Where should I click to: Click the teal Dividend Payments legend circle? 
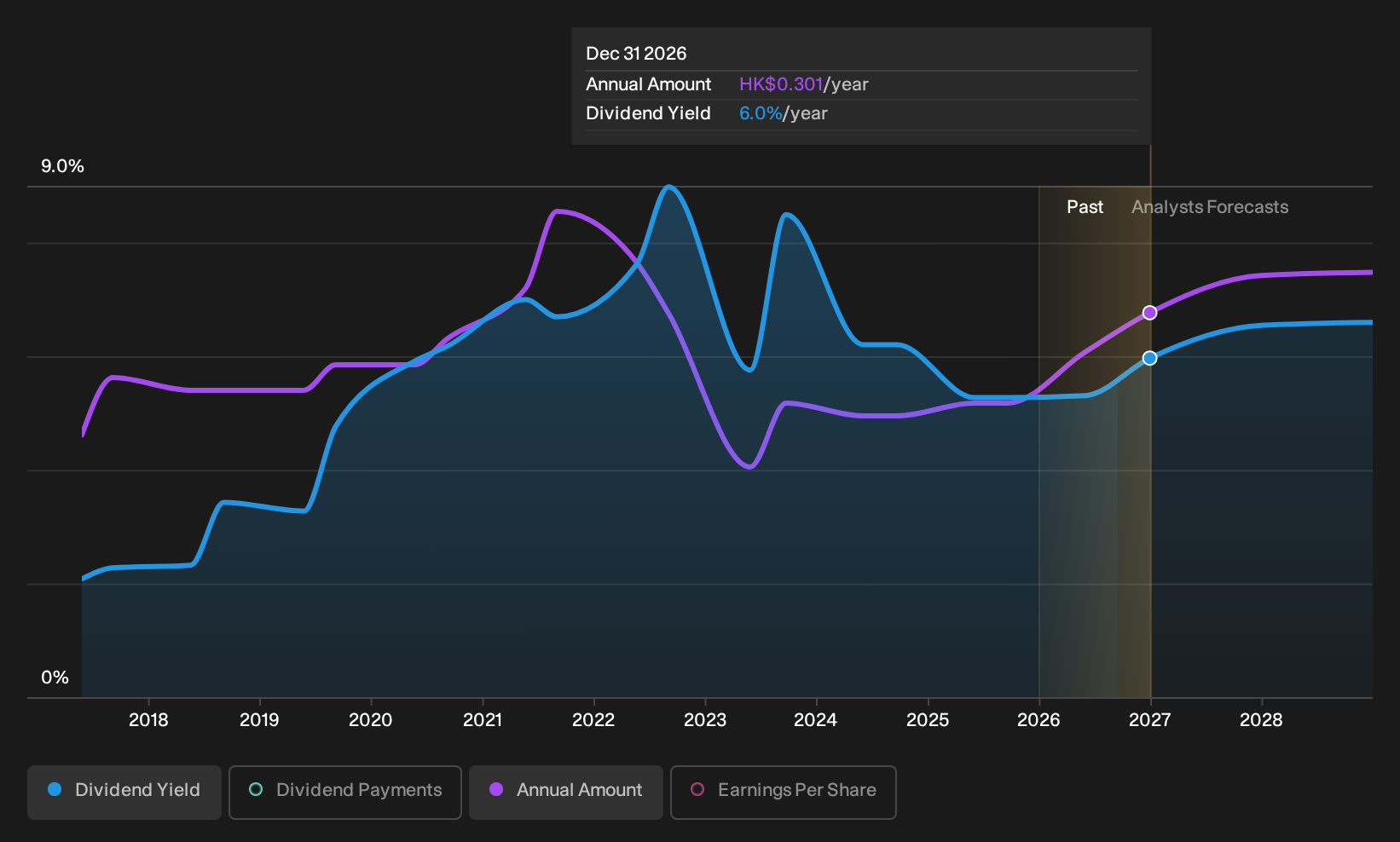point(256,790)
